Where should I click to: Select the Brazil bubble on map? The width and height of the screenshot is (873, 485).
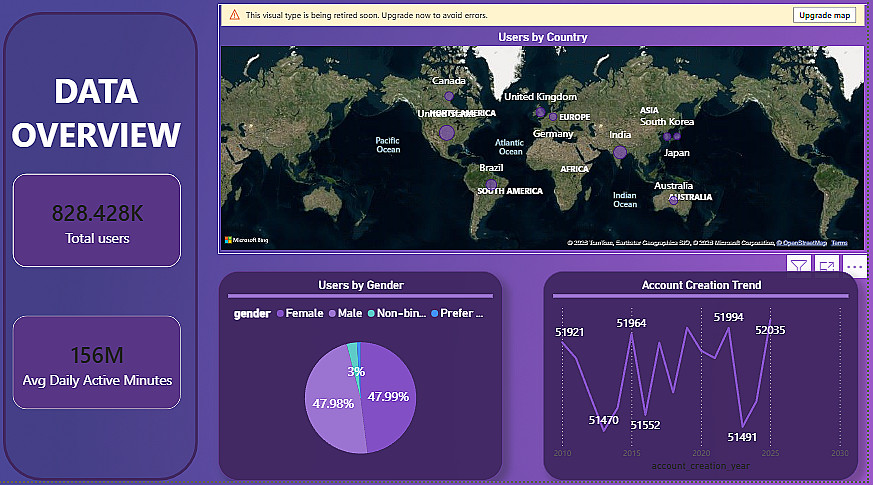pos(491,184)
